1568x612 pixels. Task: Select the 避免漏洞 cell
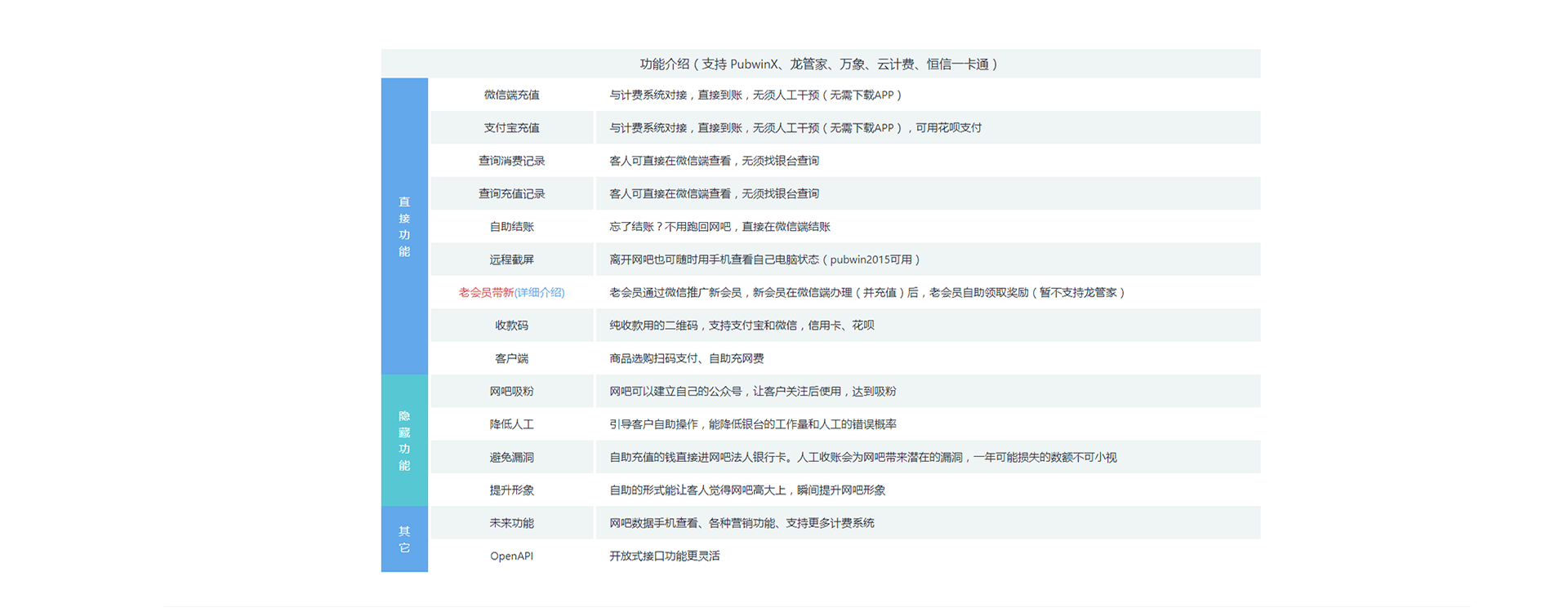click(x=512, y=457)
